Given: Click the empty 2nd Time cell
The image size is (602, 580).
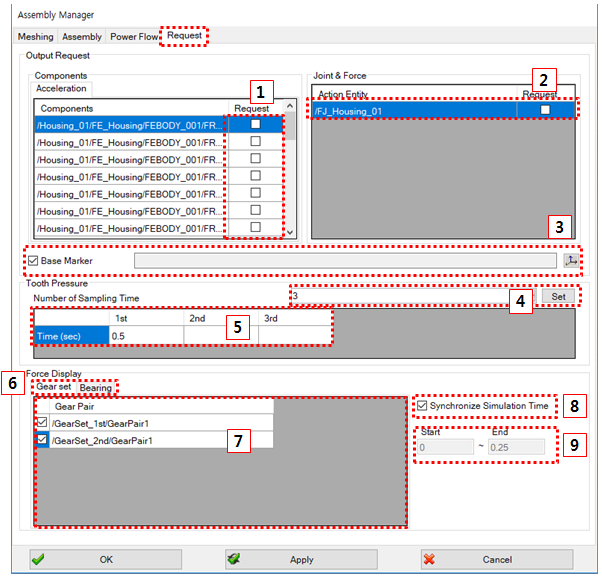Looking at the screenshot, I should (x=221, y=336).
